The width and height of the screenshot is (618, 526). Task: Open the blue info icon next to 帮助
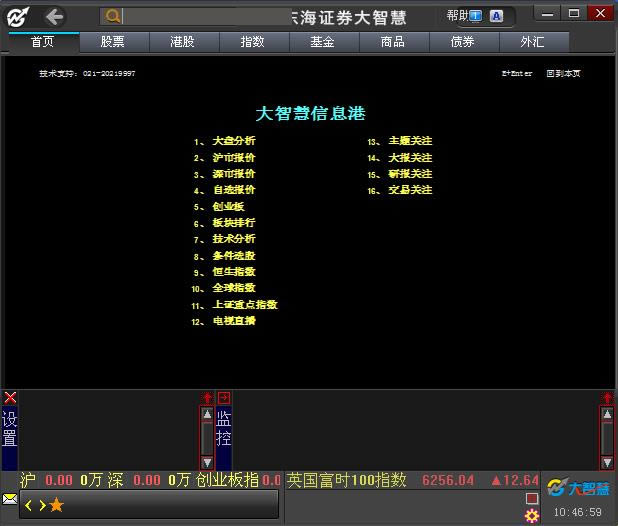pyautogui.click(x=476, y=16)
